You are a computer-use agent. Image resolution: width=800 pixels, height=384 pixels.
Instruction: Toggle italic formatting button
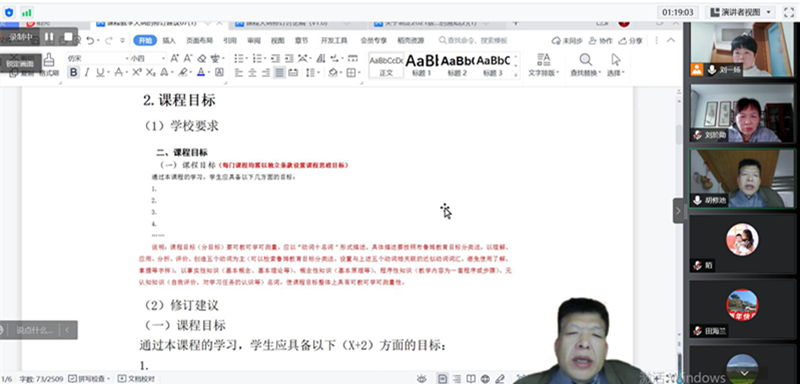coord(87,73)
